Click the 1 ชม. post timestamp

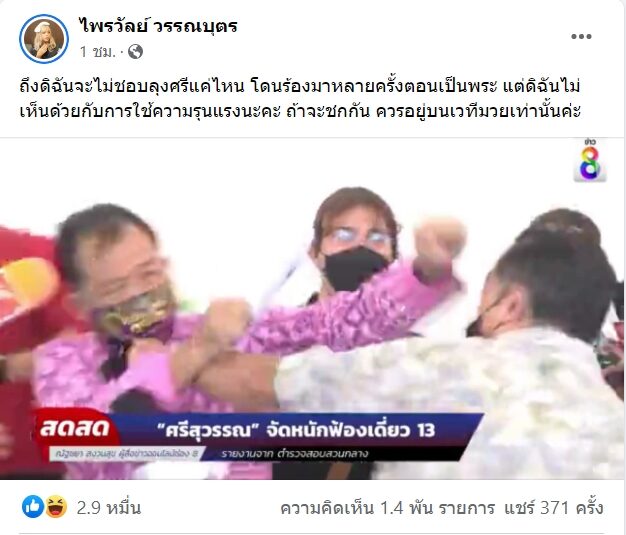[97, 52]
